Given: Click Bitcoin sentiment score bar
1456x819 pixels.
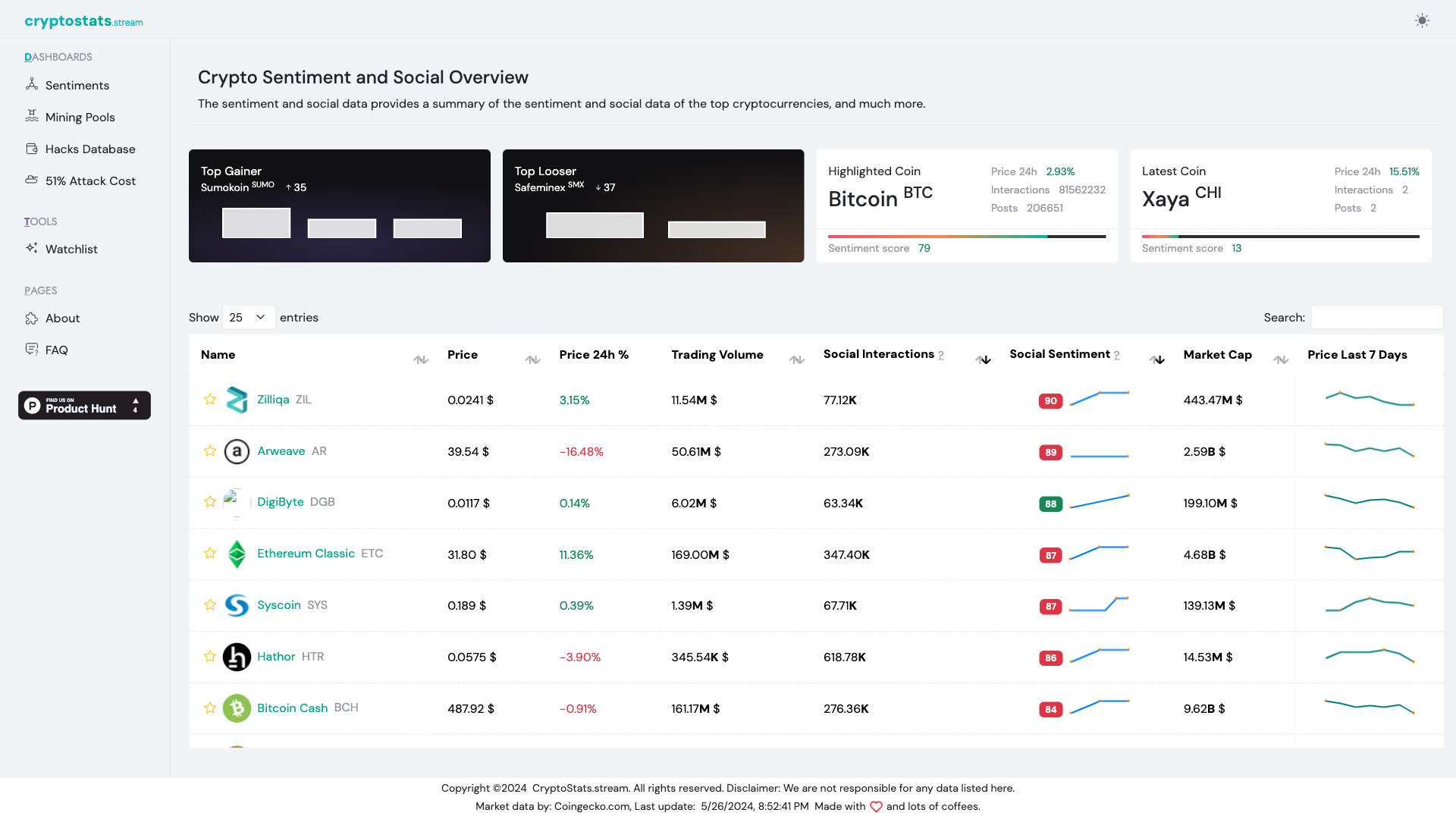Looking at the screenshot, I should coord(967,237).
